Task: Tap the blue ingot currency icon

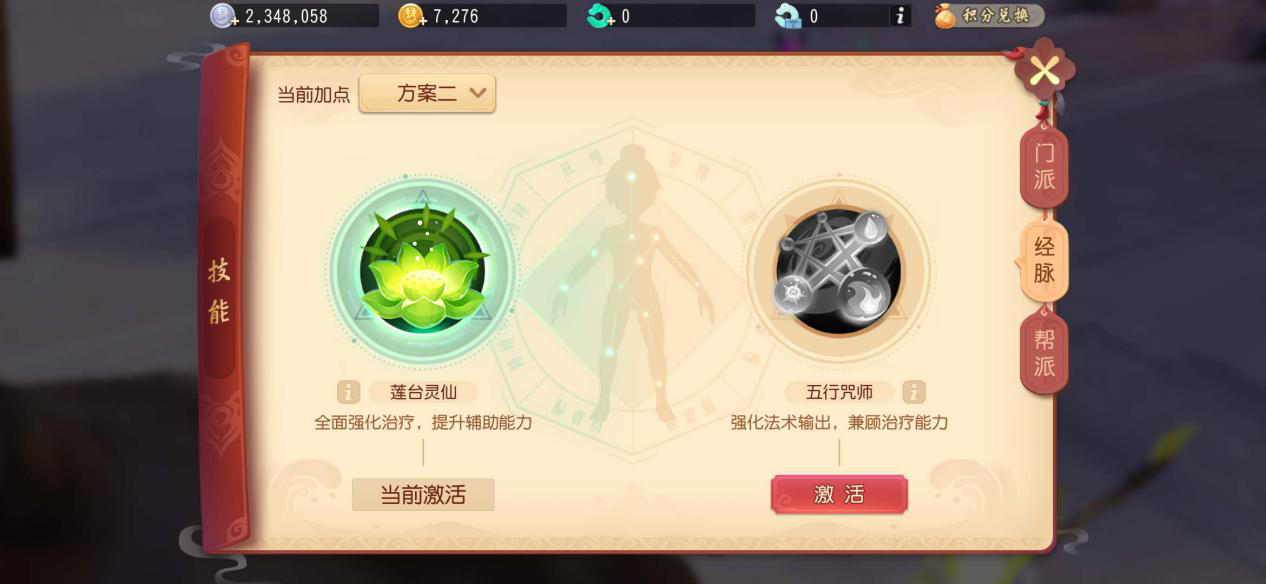Action: click(788, 16)
